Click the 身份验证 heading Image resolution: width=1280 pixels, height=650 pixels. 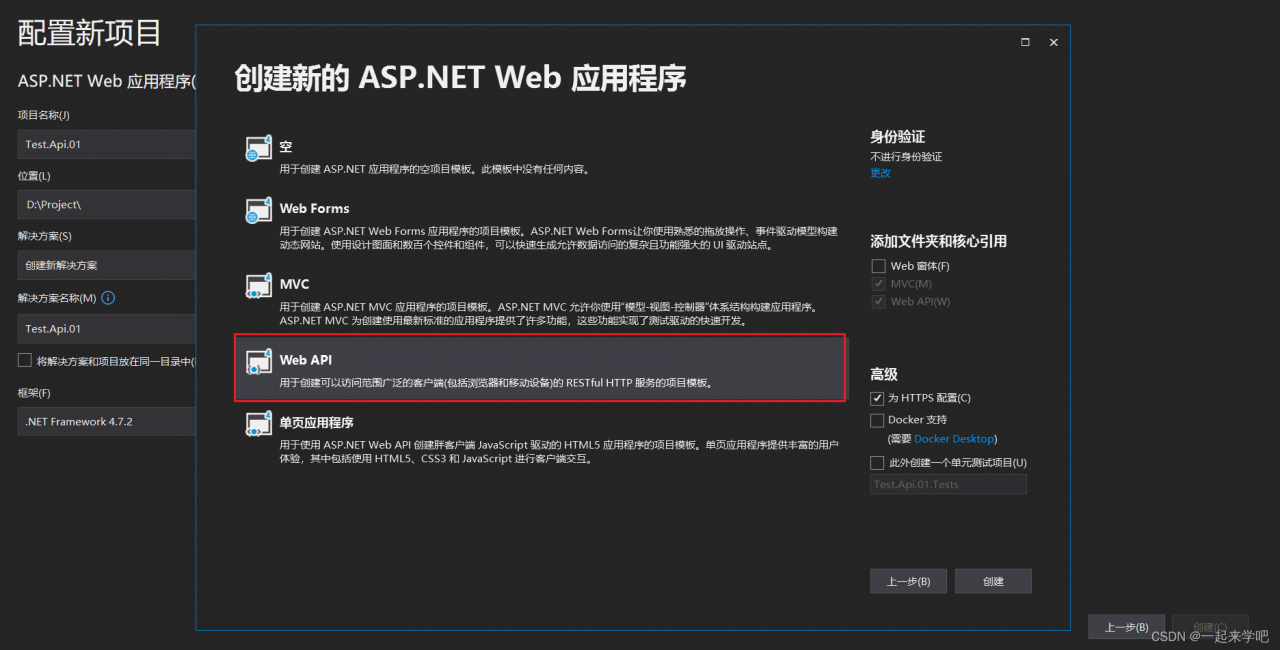(897, 137)
